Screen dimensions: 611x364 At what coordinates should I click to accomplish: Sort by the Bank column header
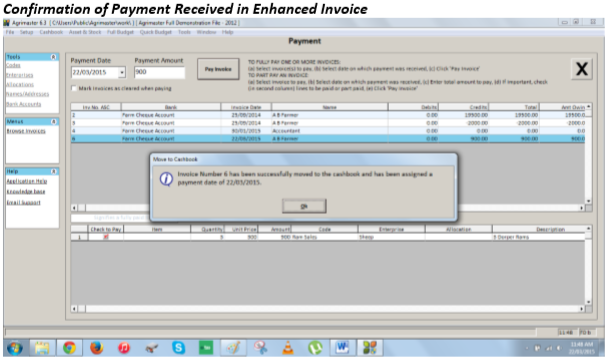click(x=171, y=107)
